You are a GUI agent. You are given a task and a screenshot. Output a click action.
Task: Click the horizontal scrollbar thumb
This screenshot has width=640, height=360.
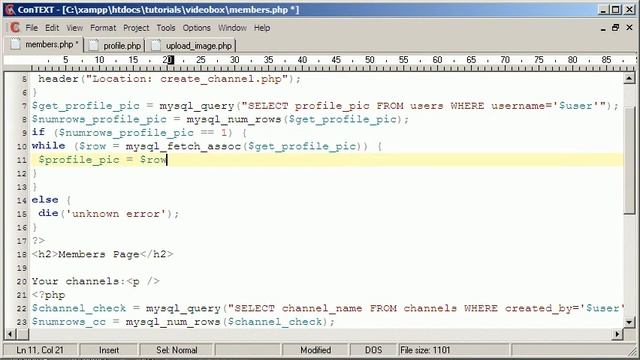pyautogui.click(x=23, y=334)
